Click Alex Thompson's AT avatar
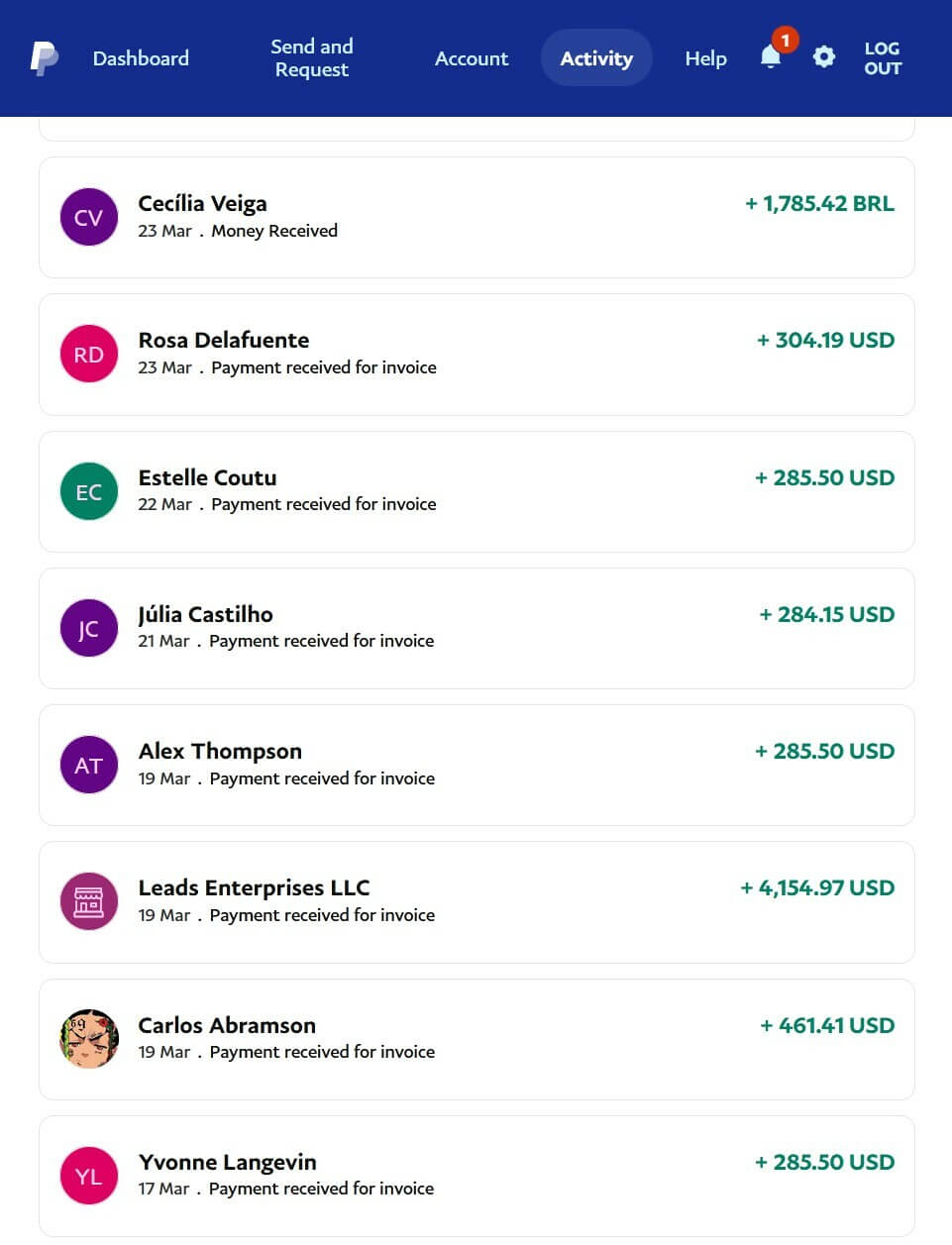Screen dimensions: 952x1245 click(89, 765)
